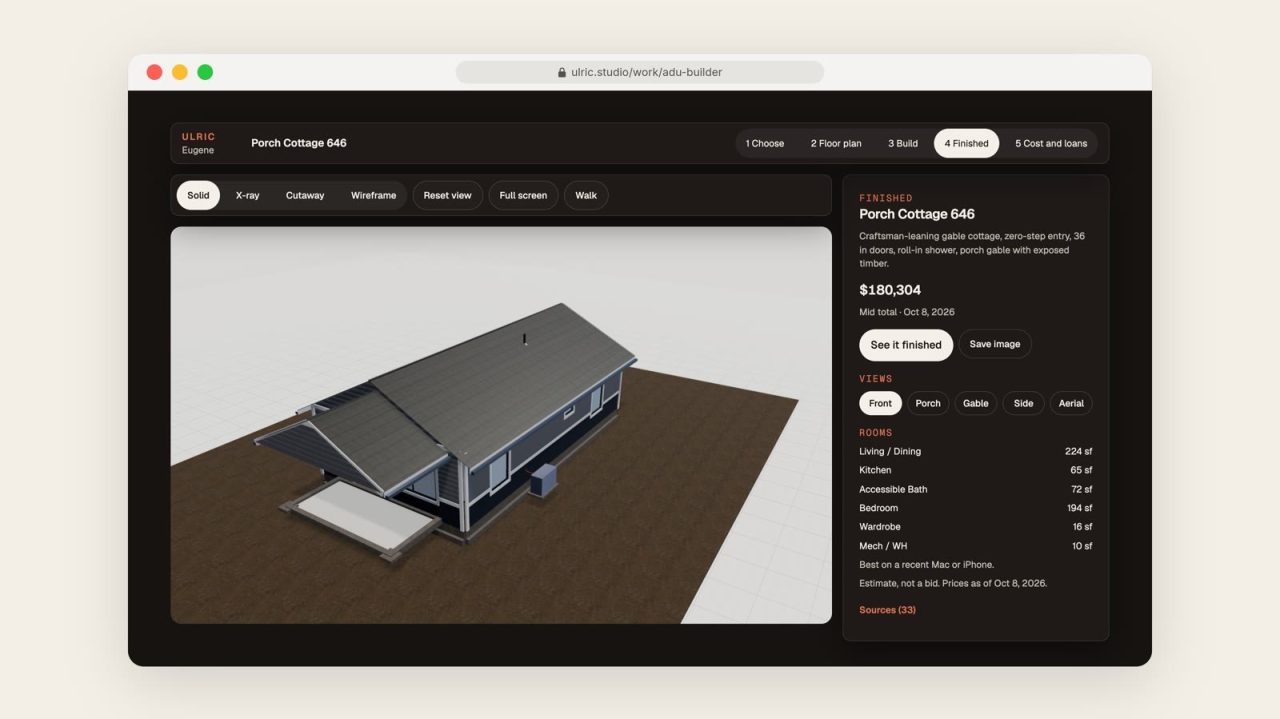Go to step 1 Choose
Viewport: 1280px width, 719px height.
[765, 143]
